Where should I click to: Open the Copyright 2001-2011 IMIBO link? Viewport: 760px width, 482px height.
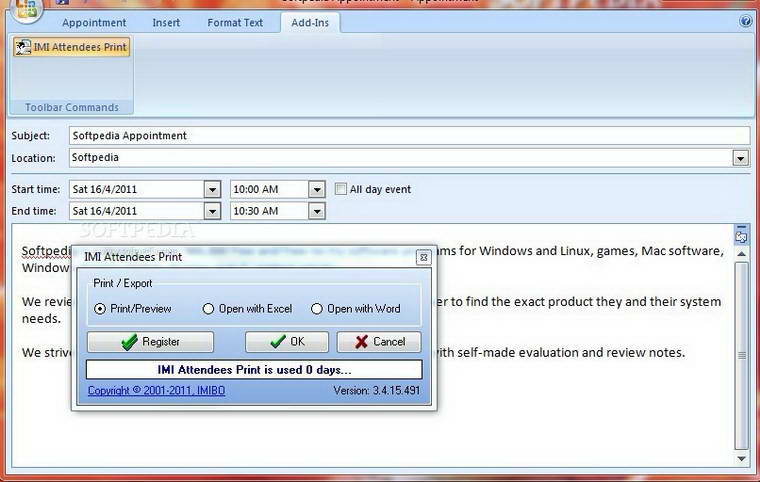pos(157,390)
